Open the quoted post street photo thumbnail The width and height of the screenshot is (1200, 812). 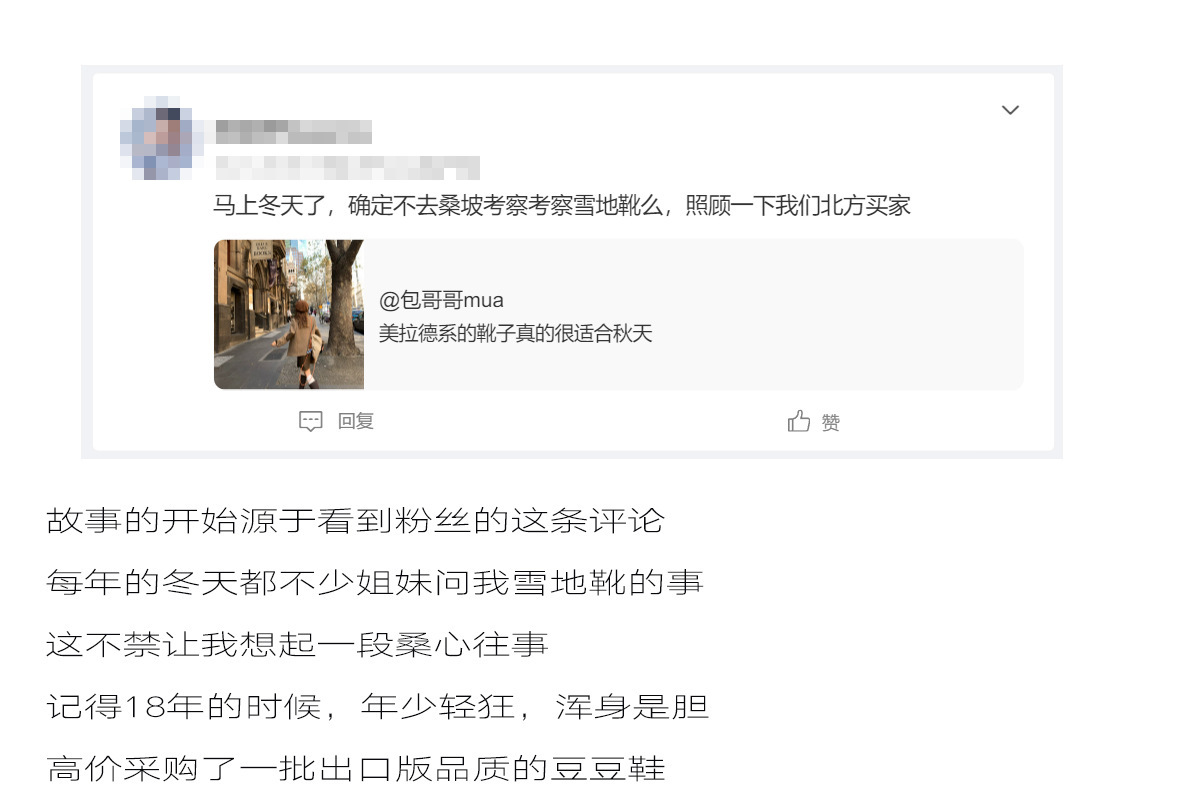pos(289,314)
